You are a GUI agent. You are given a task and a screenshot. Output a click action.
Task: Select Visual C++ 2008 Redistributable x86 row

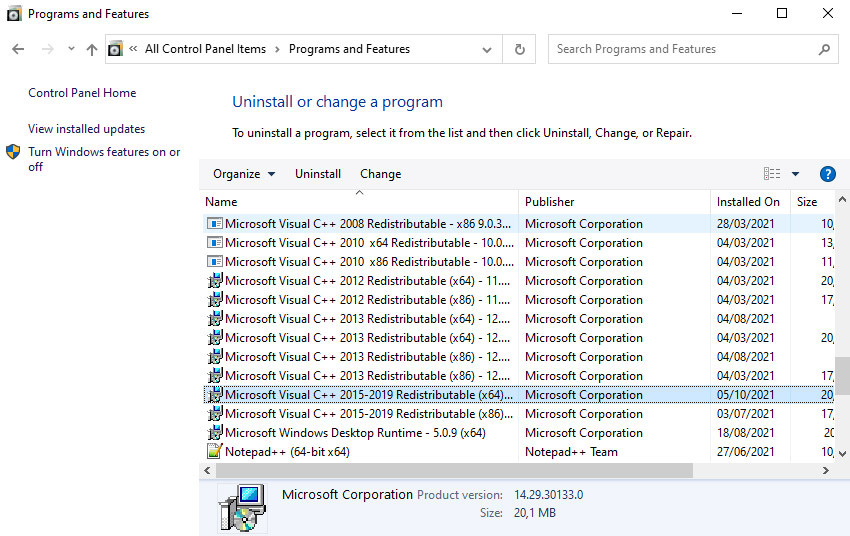pos(519,224)
